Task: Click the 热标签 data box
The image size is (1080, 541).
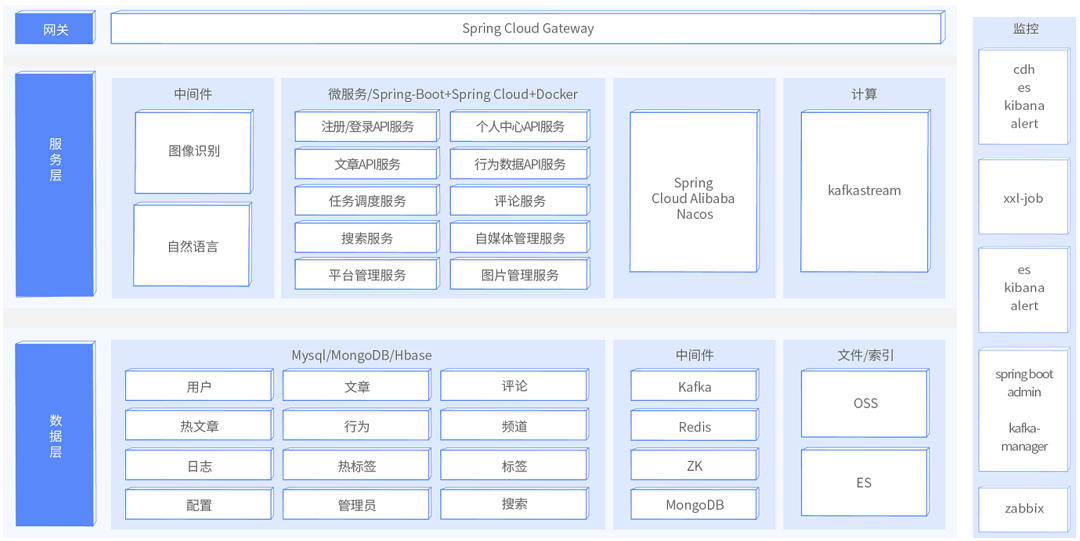Action: 356,466
